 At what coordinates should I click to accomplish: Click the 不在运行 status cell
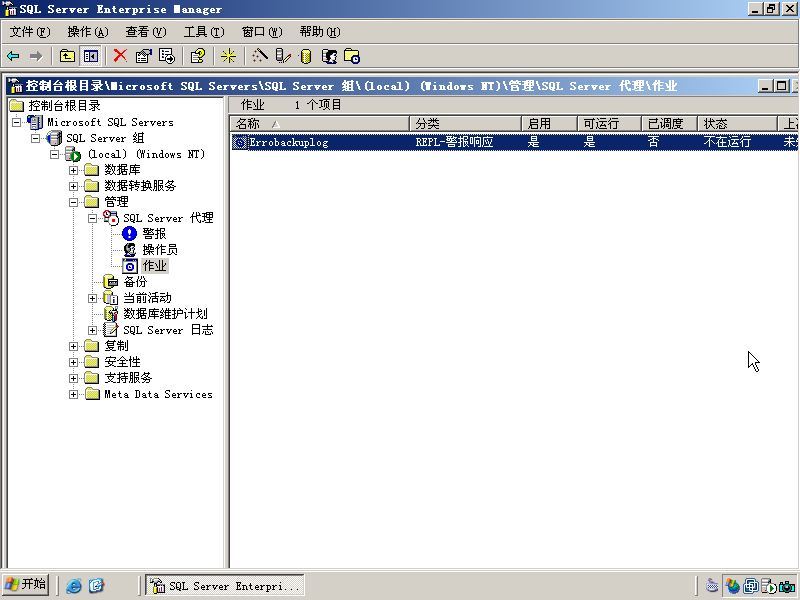click(727, 142)
